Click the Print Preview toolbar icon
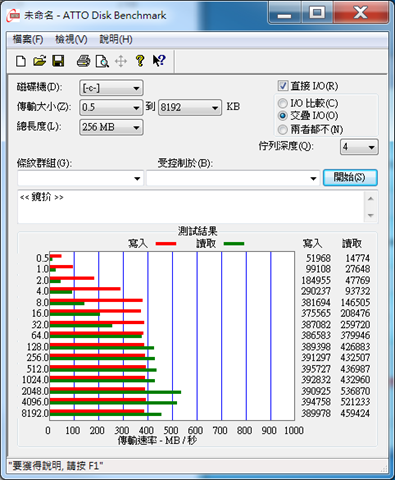The image size is (395, 480). 102,61
